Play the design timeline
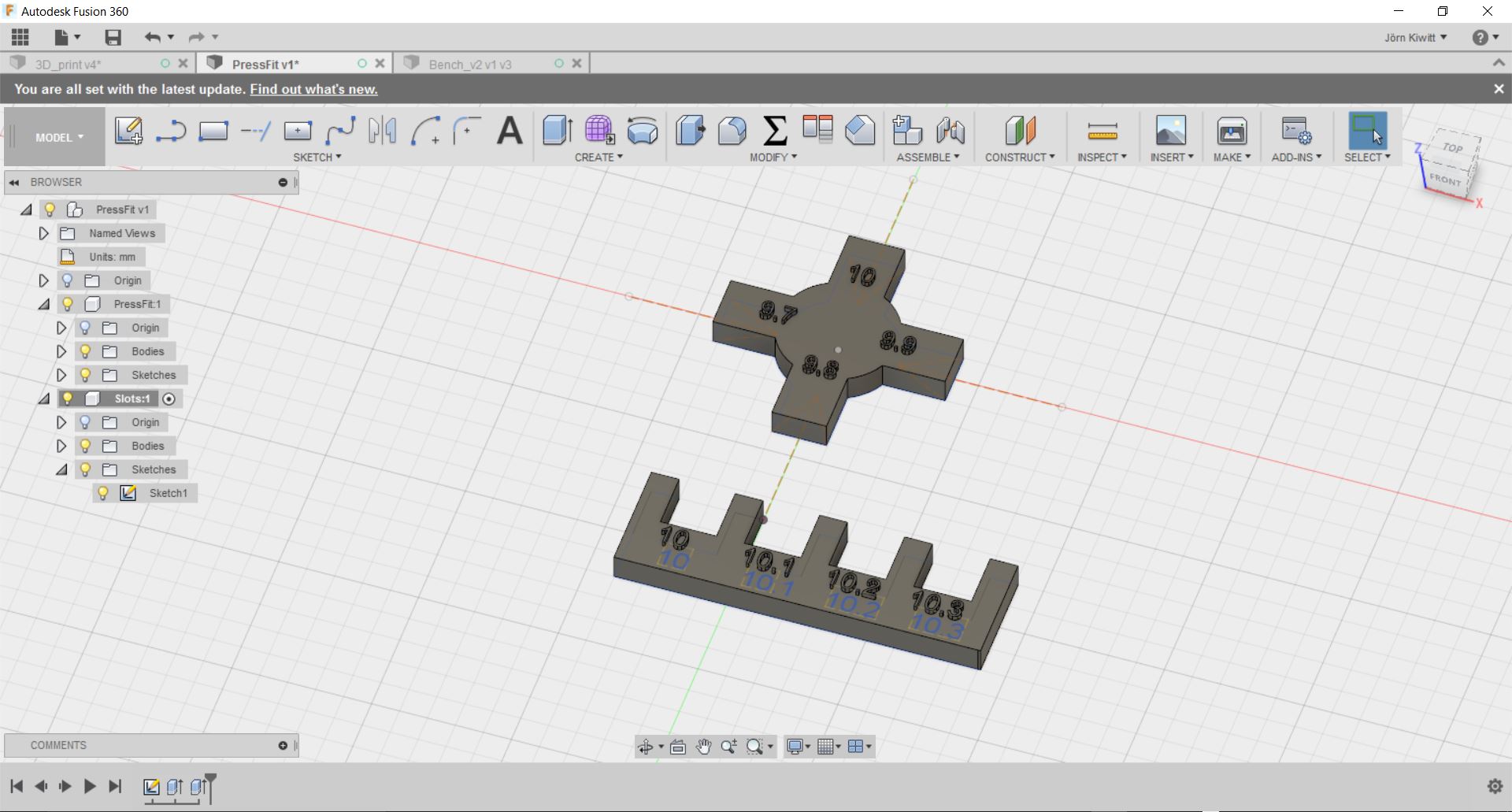This screenshot has width=1512, height=812. click(x=90, y=786)
